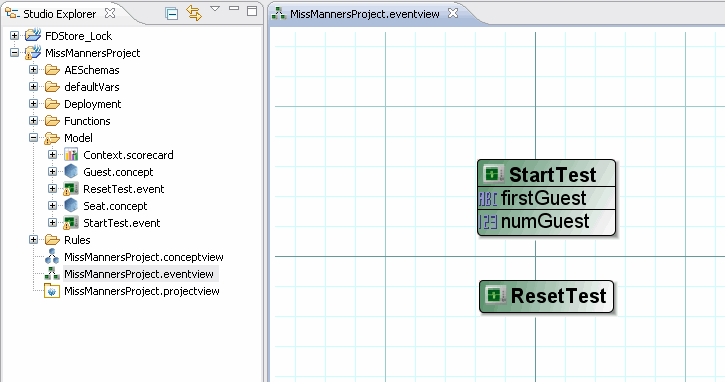Screen dimensions: 725x382
Task: Click the MissMannersProject project icon
Action: click(33, 52)
